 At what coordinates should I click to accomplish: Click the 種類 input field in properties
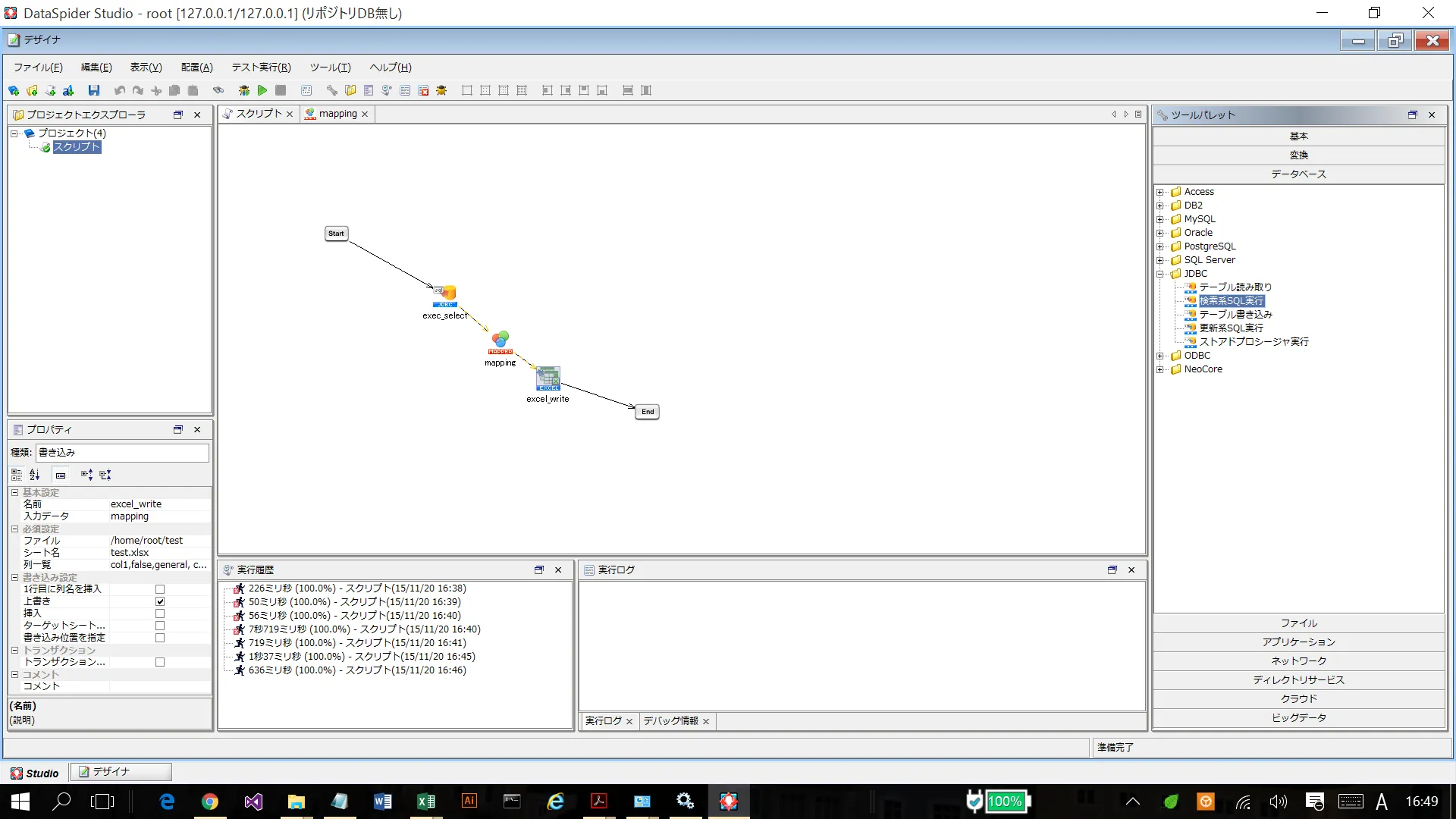coord(122,453)
